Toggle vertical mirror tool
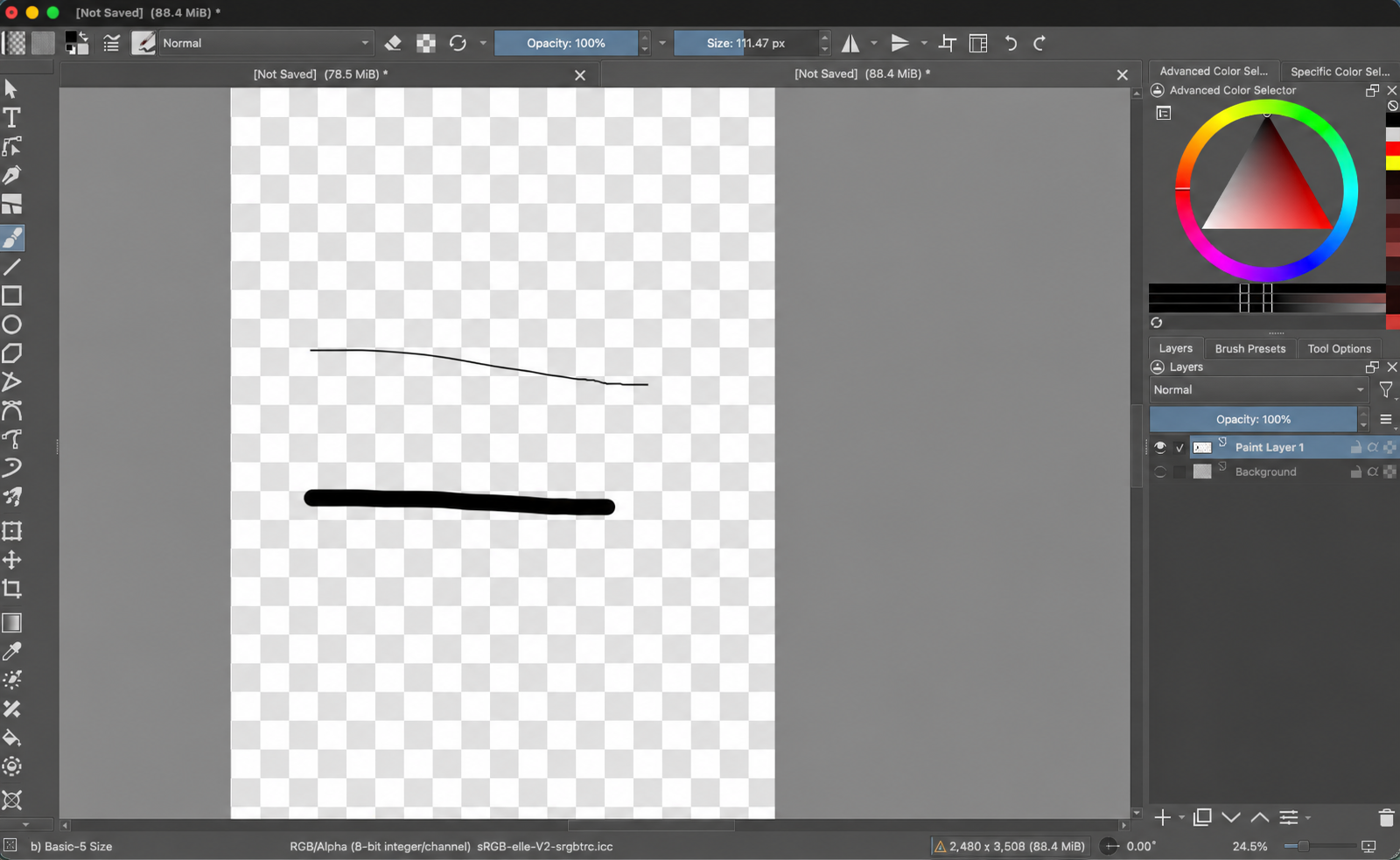The image size is (1400, 860). click(899, 43)
